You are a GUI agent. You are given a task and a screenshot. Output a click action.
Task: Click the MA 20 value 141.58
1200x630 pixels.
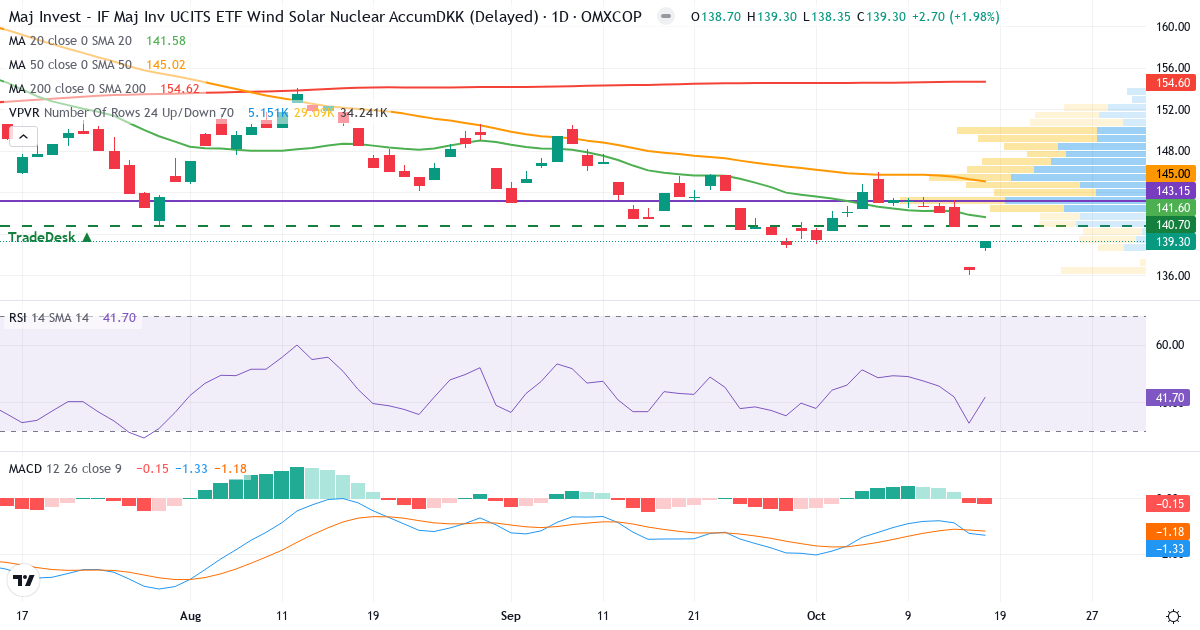(x=165, y=40)
